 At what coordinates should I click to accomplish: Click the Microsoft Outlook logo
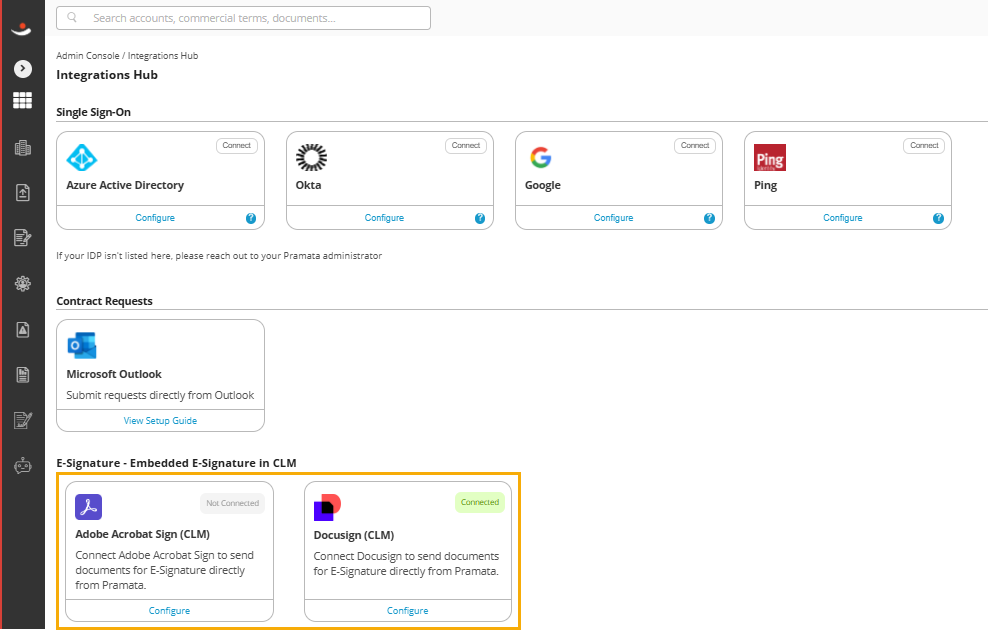click(82, 346)
